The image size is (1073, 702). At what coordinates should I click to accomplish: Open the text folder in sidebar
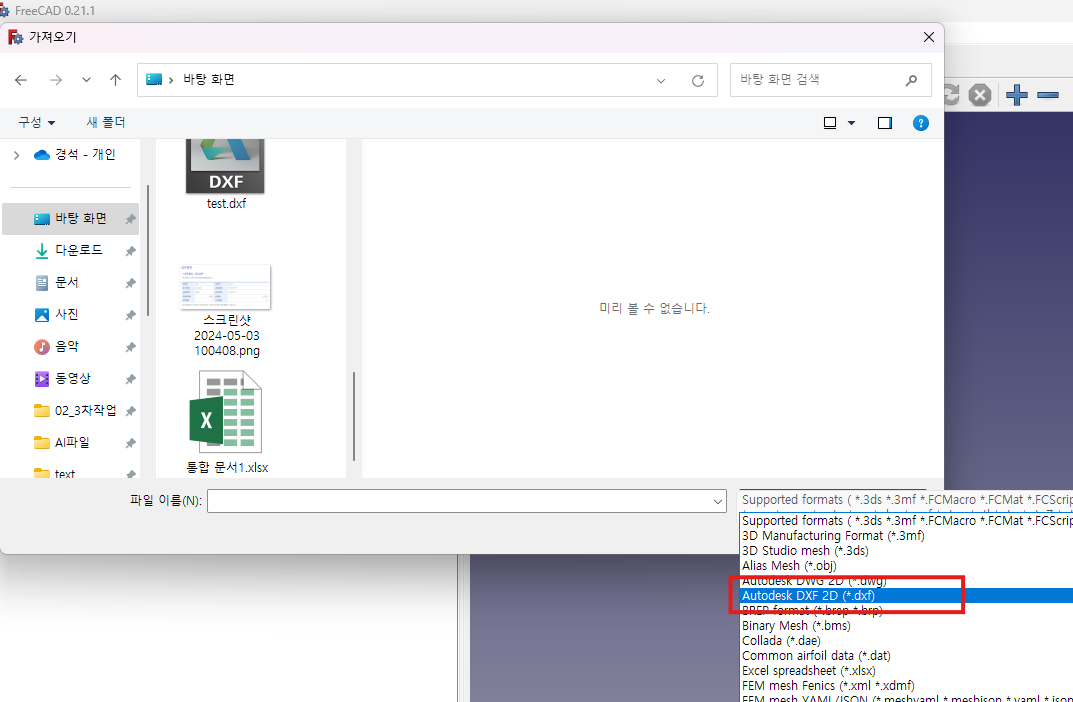(x=55, y=473)
